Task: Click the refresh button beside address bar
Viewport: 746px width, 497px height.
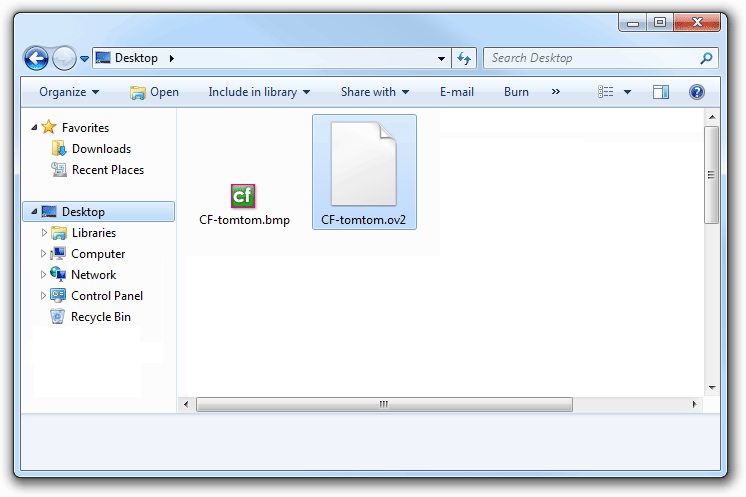Action: click(464, 58)
